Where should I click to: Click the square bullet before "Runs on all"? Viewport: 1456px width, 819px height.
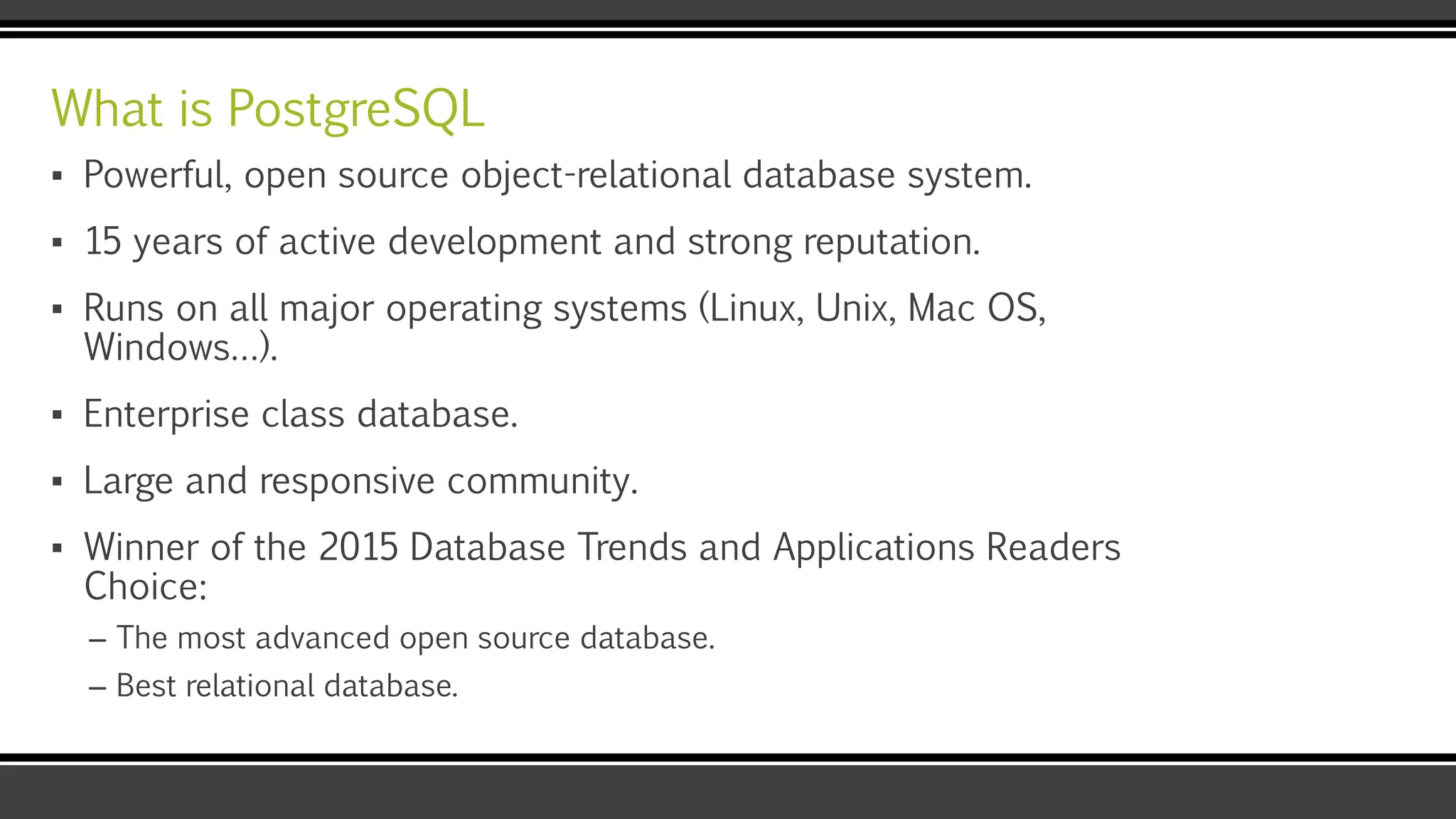pos(58,310)
